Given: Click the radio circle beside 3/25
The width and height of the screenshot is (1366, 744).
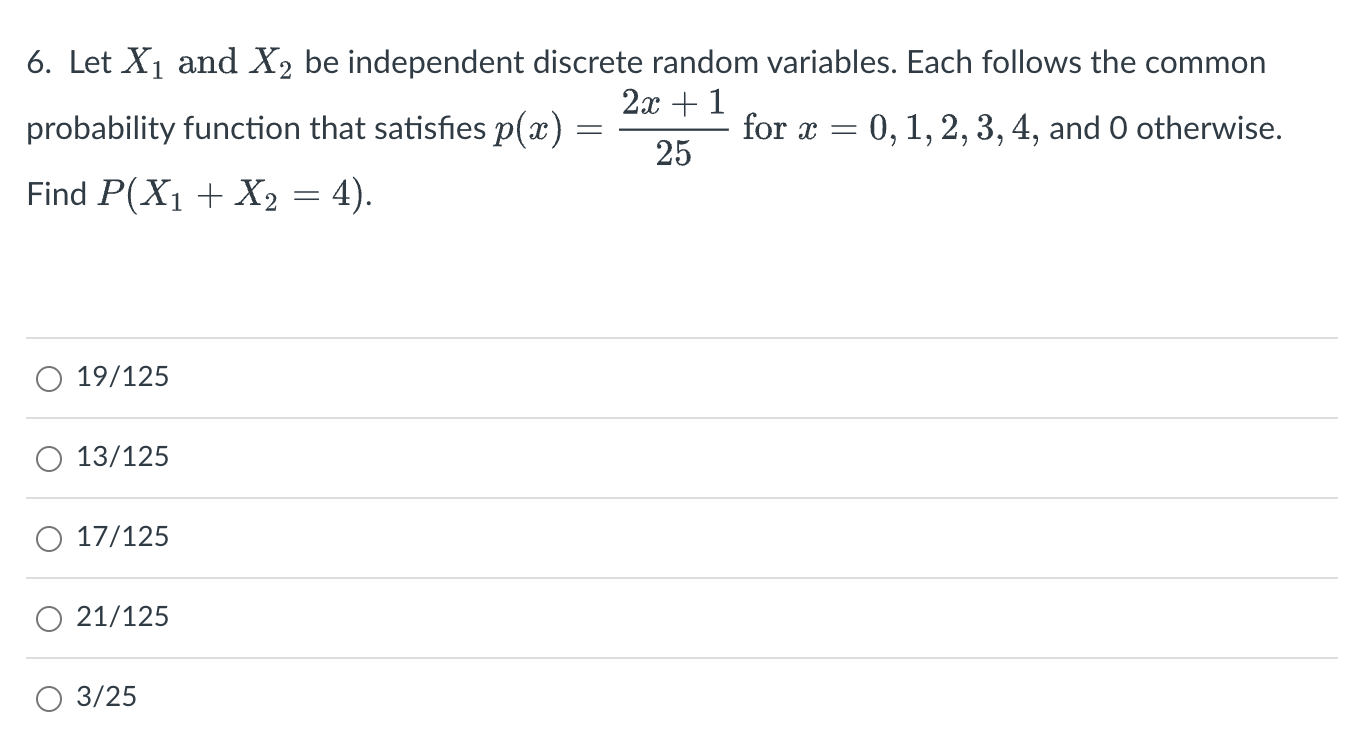Looking at the screenshot, I should point(47,697).
